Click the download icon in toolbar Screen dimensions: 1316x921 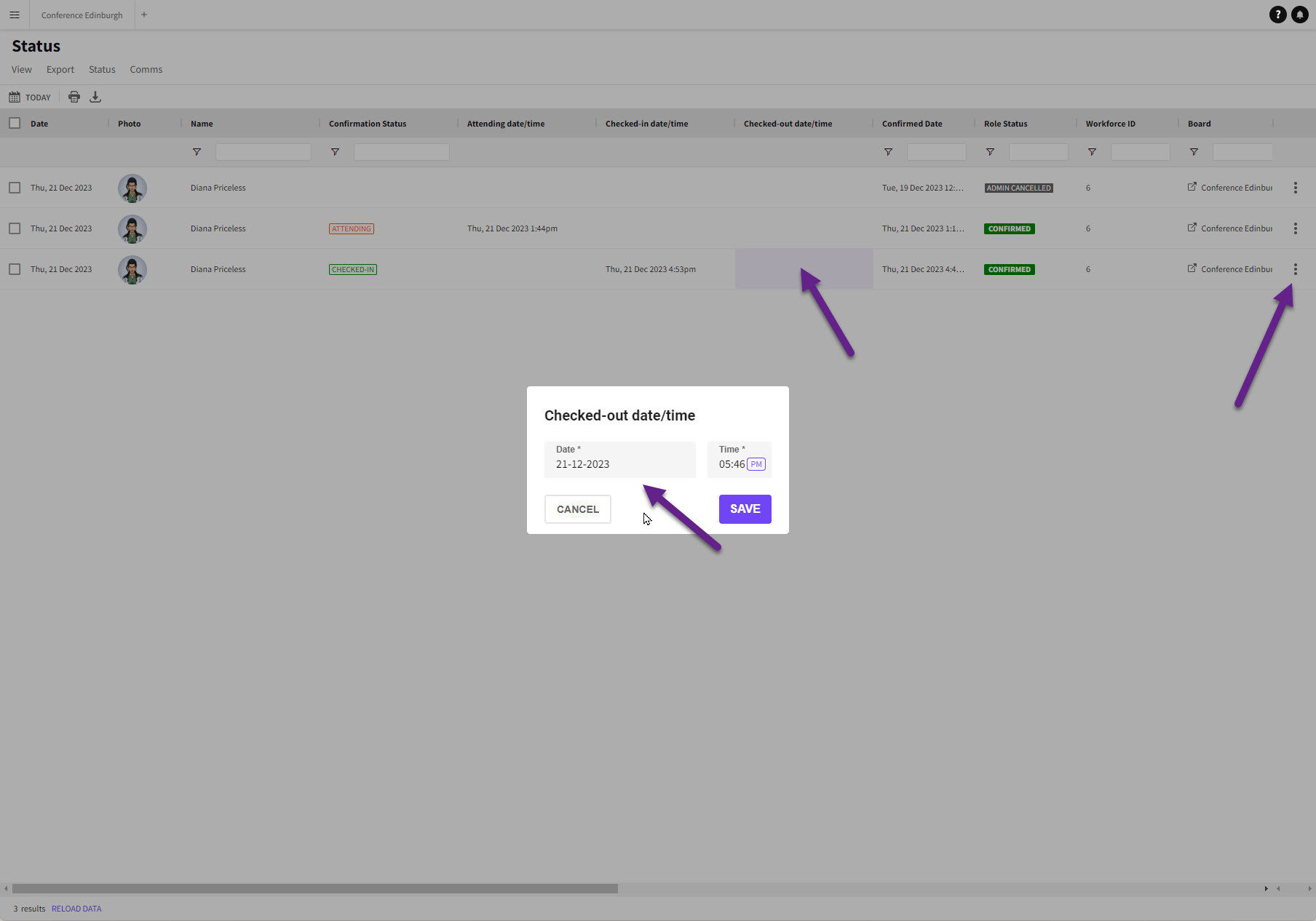(x=95, y=97)
